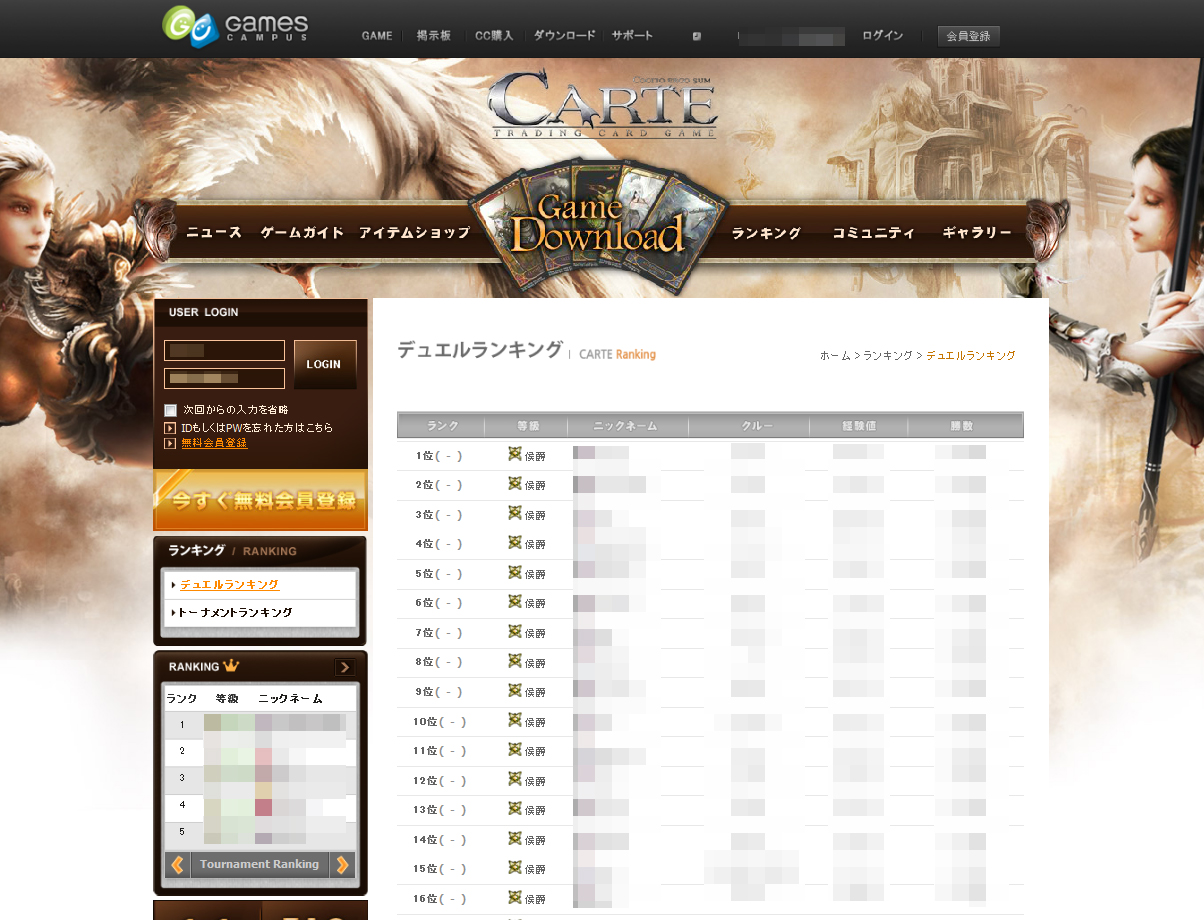Click ランキング in the breadcrumb

coord(888,356)
